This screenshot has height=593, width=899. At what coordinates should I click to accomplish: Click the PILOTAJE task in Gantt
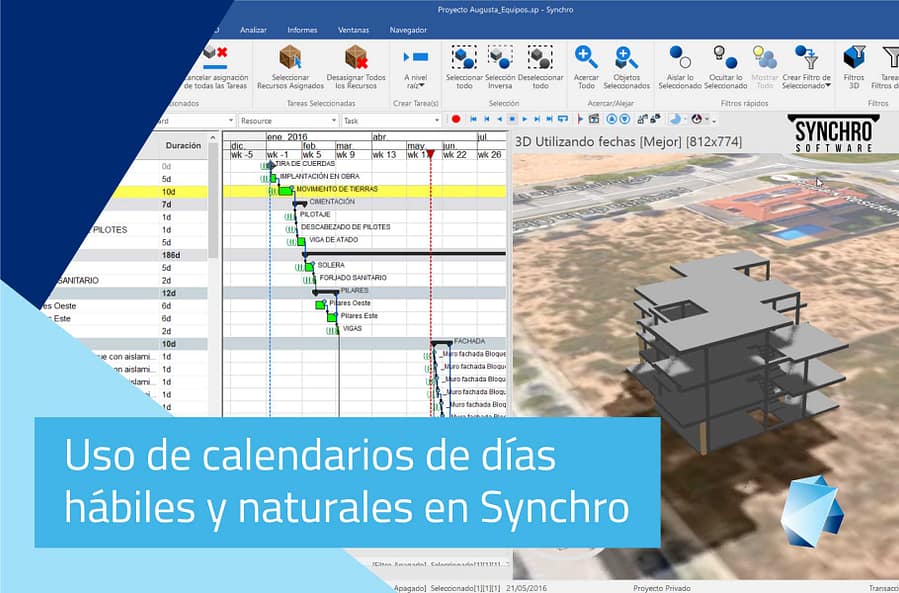pyautogui.click(x=315, y=214)
